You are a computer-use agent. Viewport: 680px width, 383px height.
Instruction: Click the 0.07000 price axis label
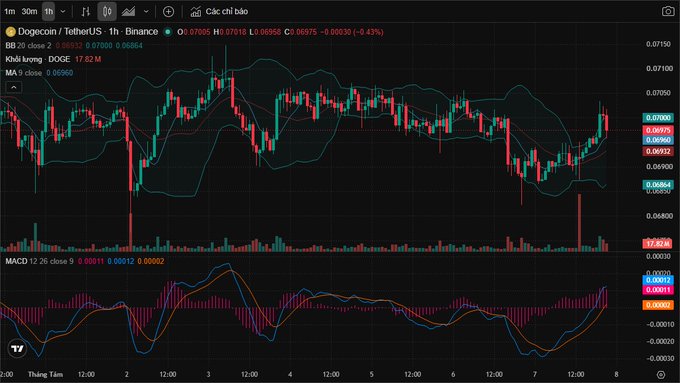click(658, 118)
